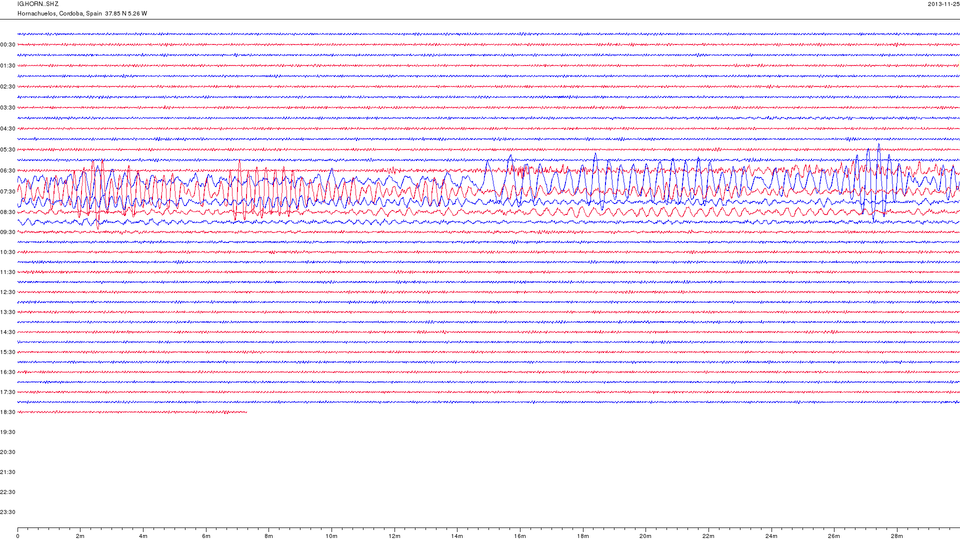Select the 22:30 time label
The width and height of the screenshot is (960, 540).
pos(8,492)
